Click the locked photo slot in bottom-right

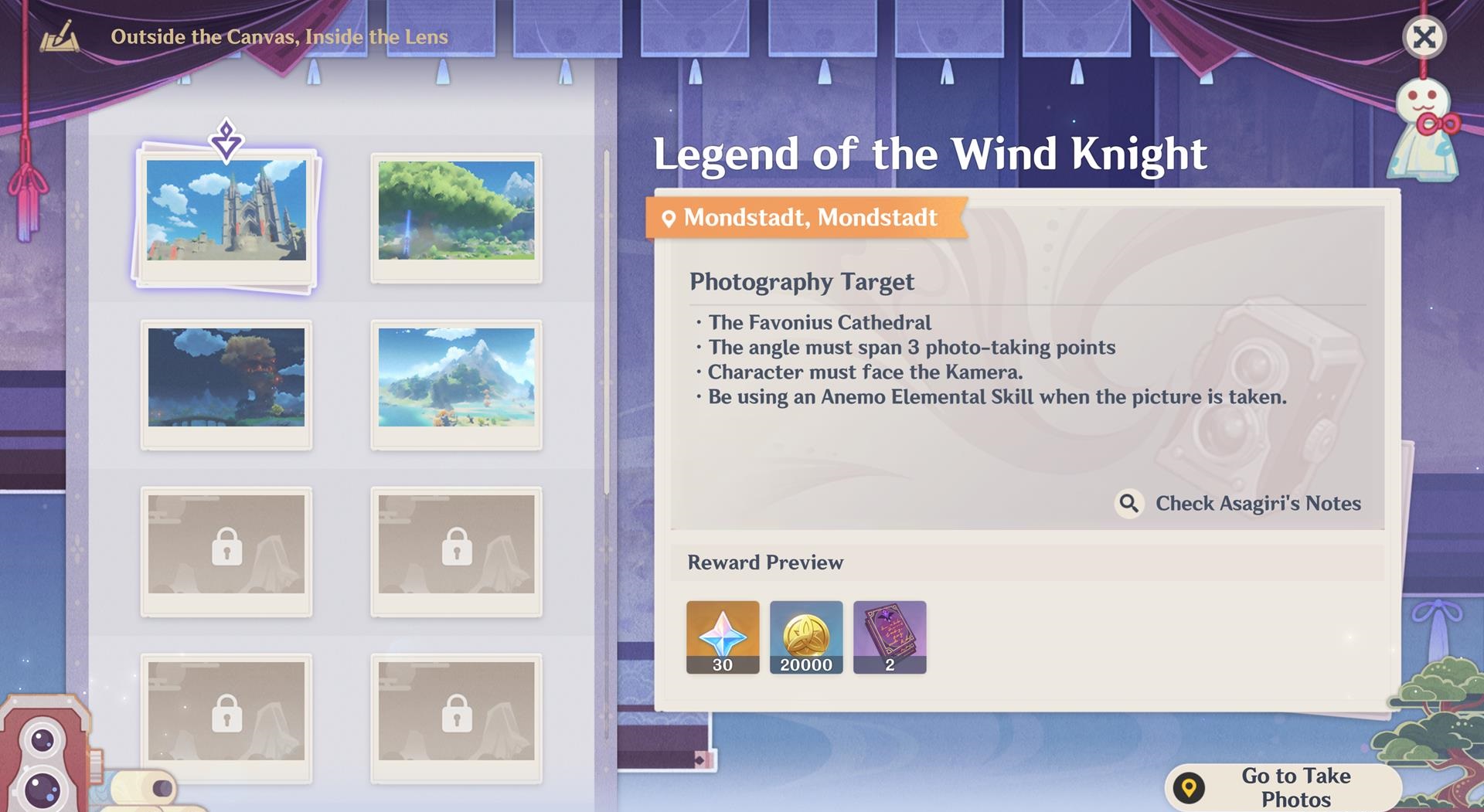click(456, 719)
